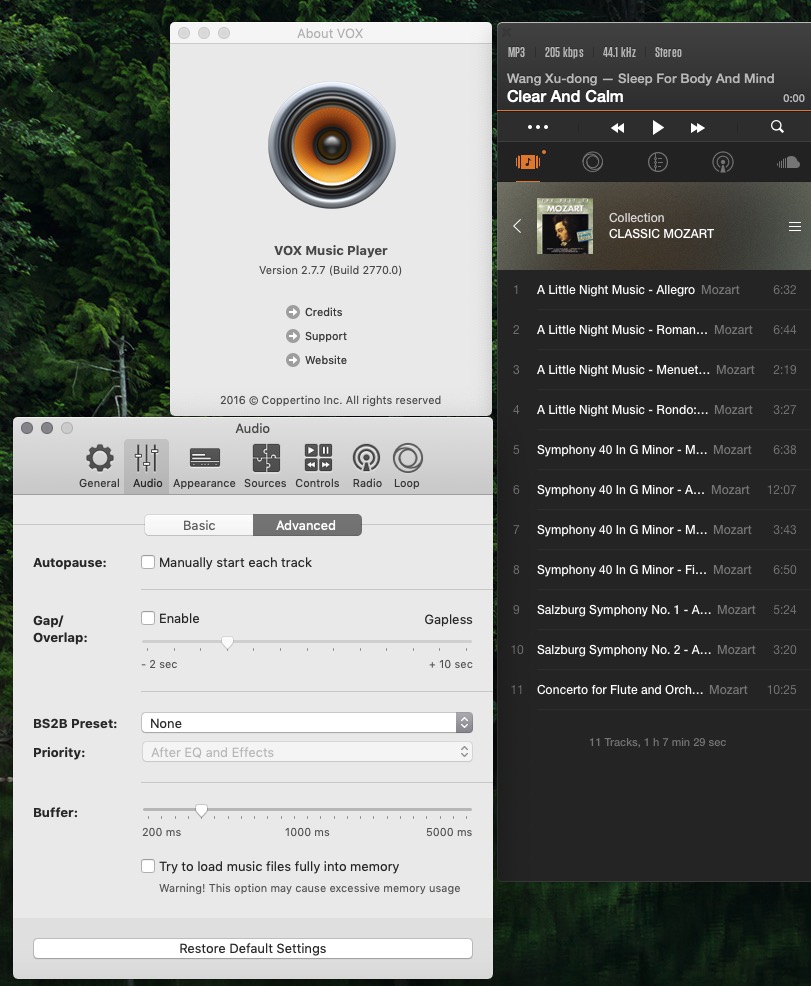Select track A Little Night Music - Allegro
The height and width of the screenshot is (986, 811).
pyautogui.click(x=654, y=290)
